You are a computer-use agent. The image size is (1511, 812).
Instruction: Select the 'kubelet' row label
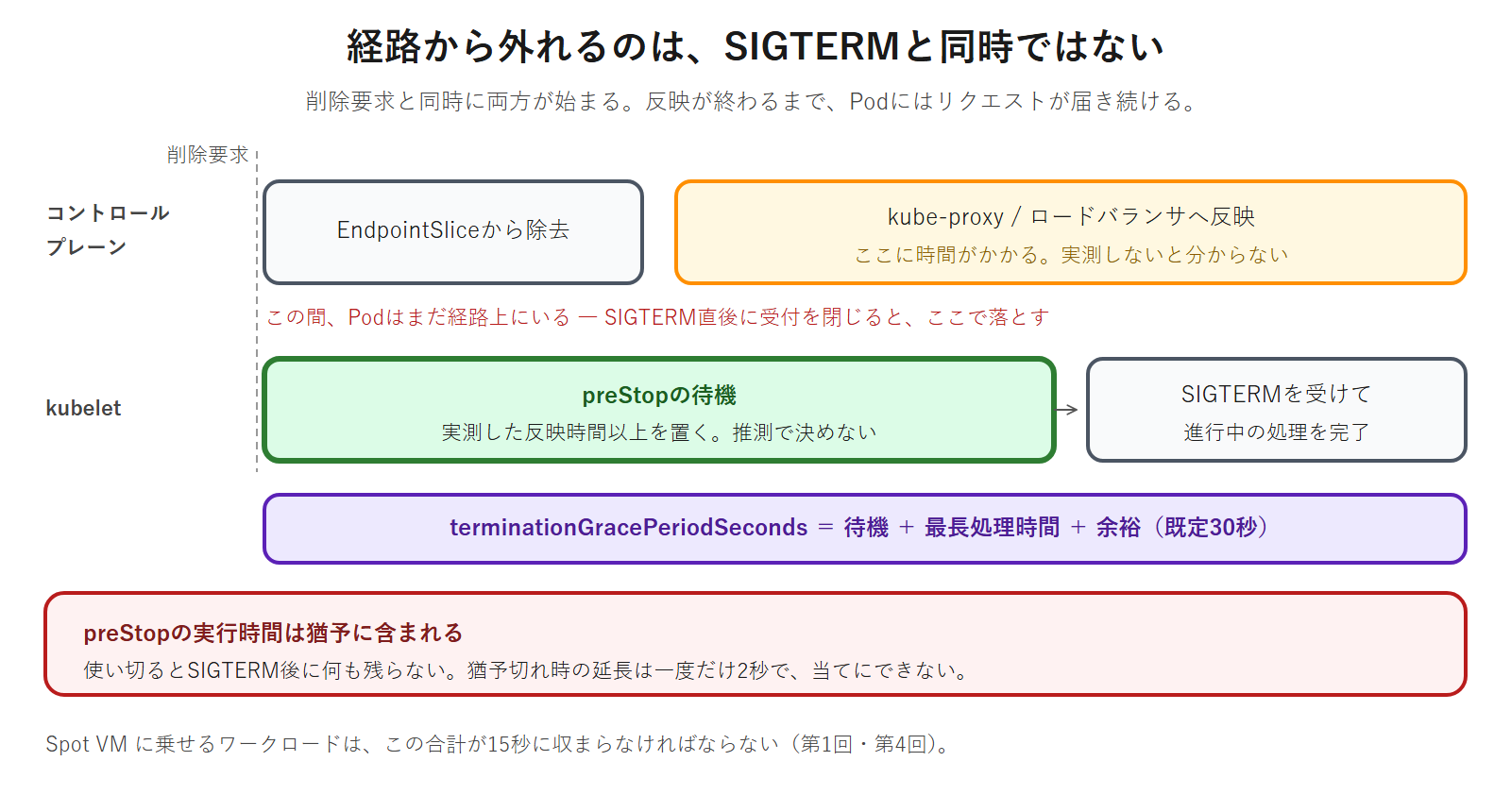83,408
